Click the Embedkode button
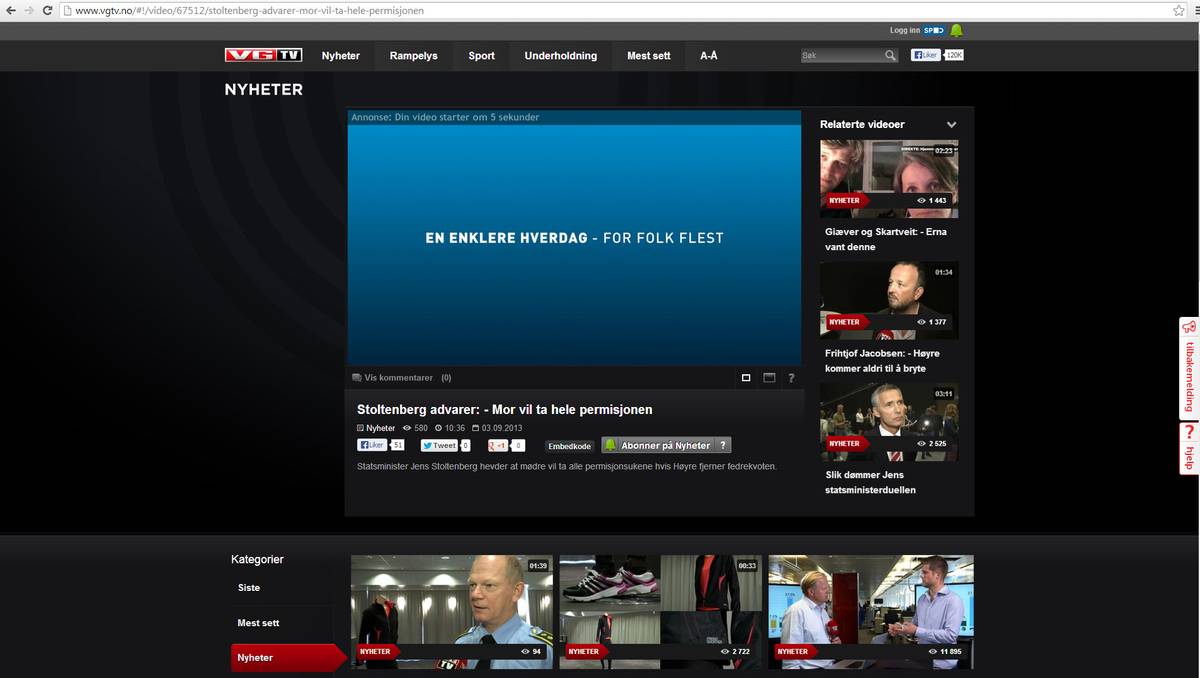 (569, 446)
